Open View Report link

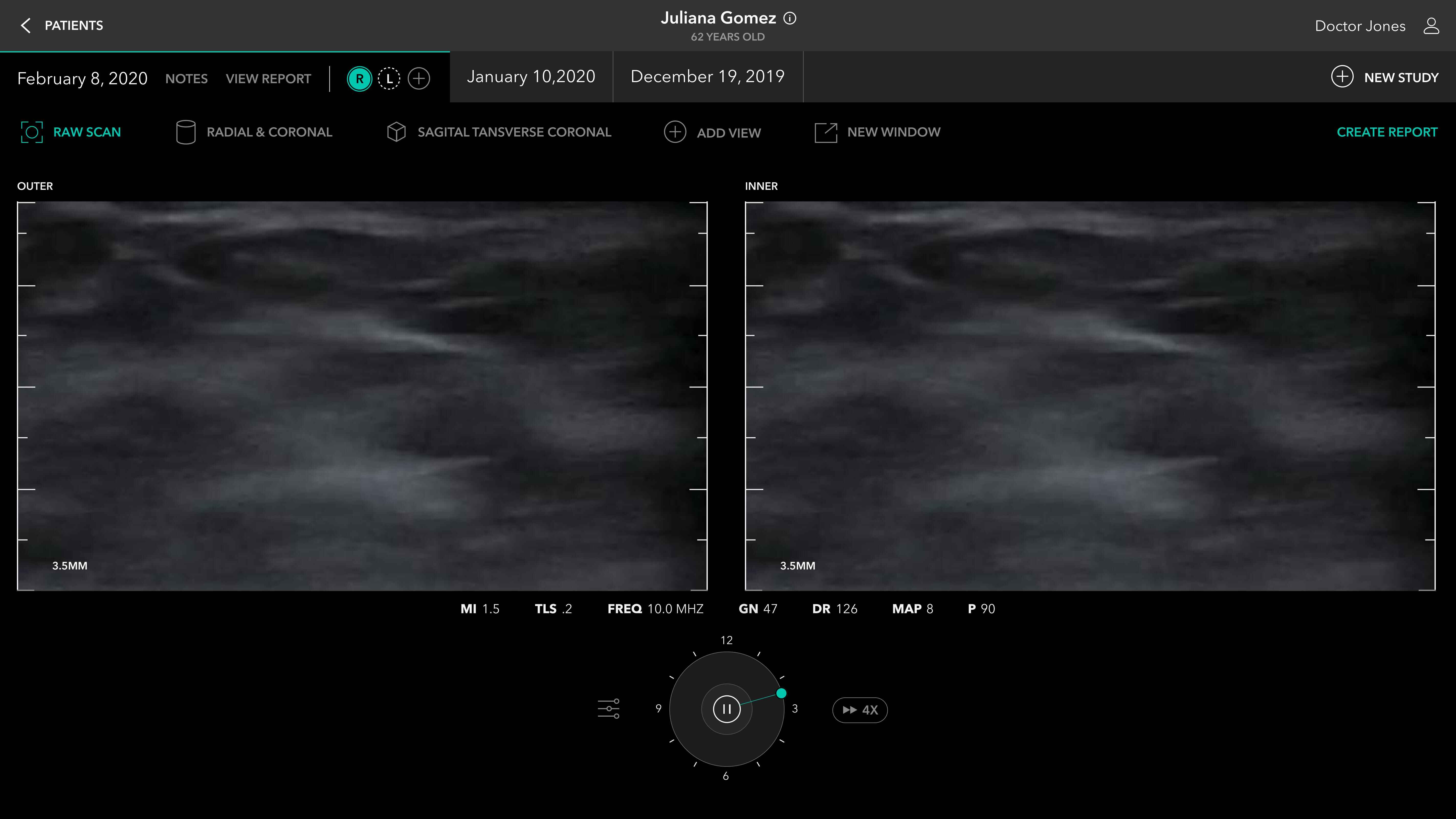[268, 79]
